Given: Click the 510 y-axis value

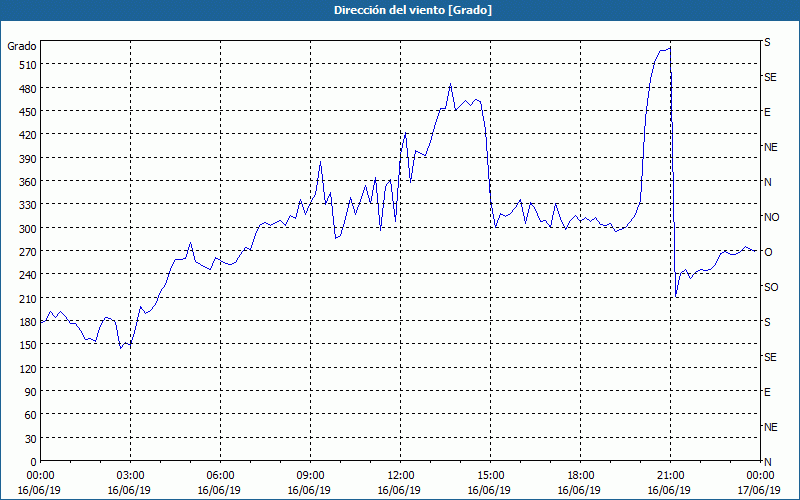Looking at the screenshot, I should pyautogui.click(x=28, y=65).
